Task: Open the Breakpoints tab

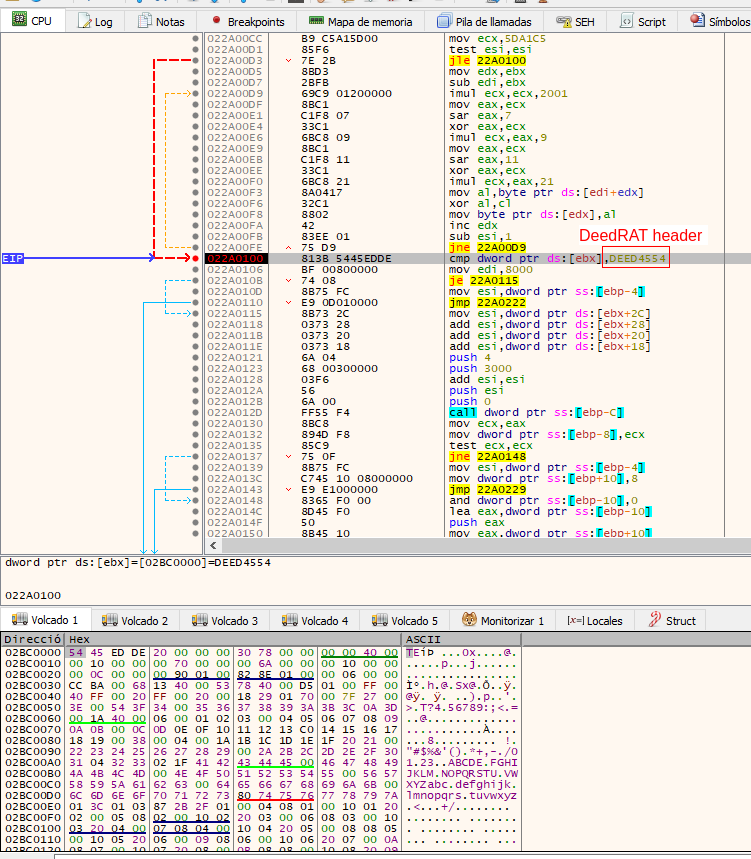Action: pos(249,21)
